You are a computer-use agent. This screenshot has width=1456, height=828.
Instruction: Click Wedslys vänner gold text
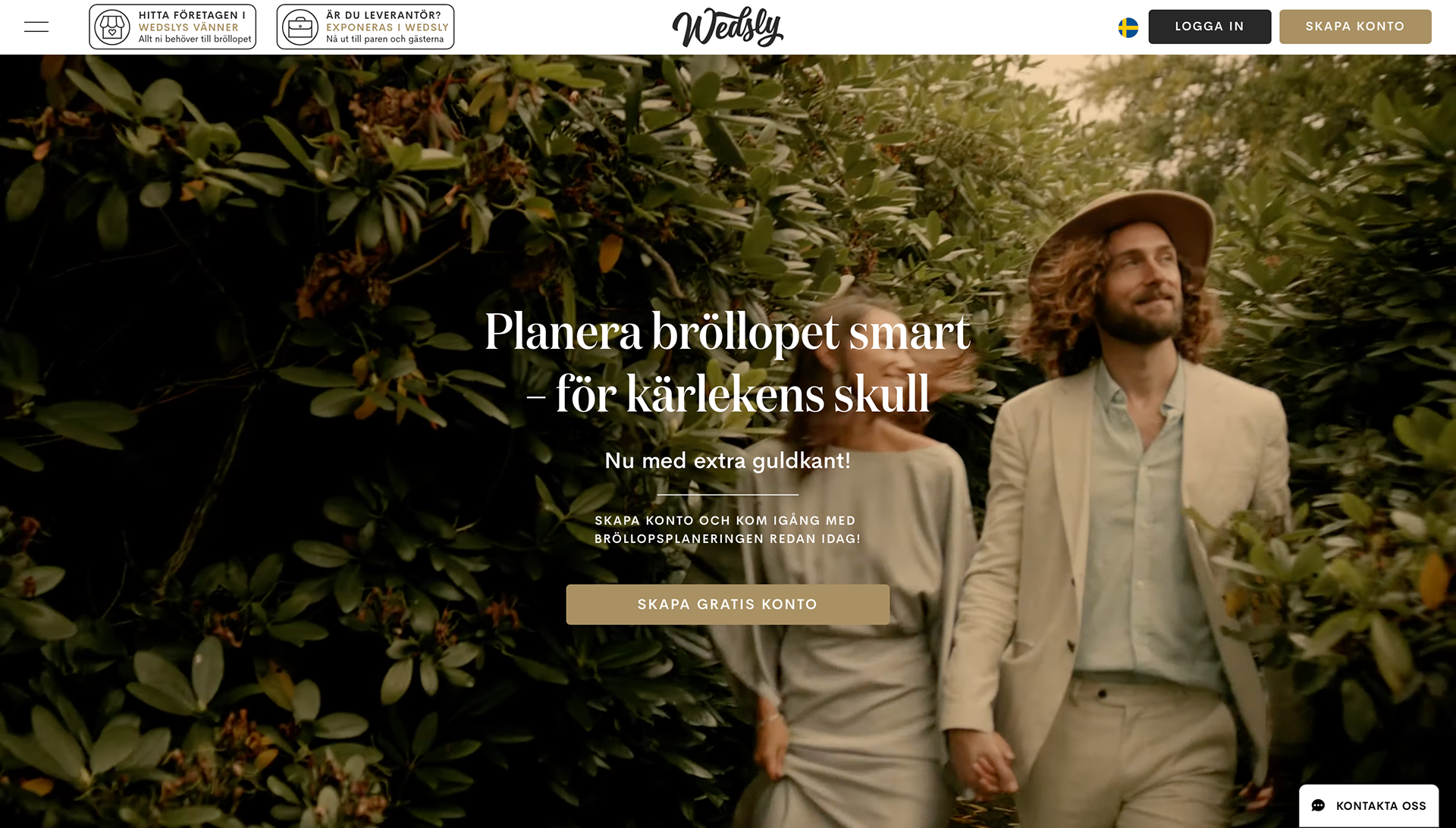pyautogui.click(x=189, y=27)
